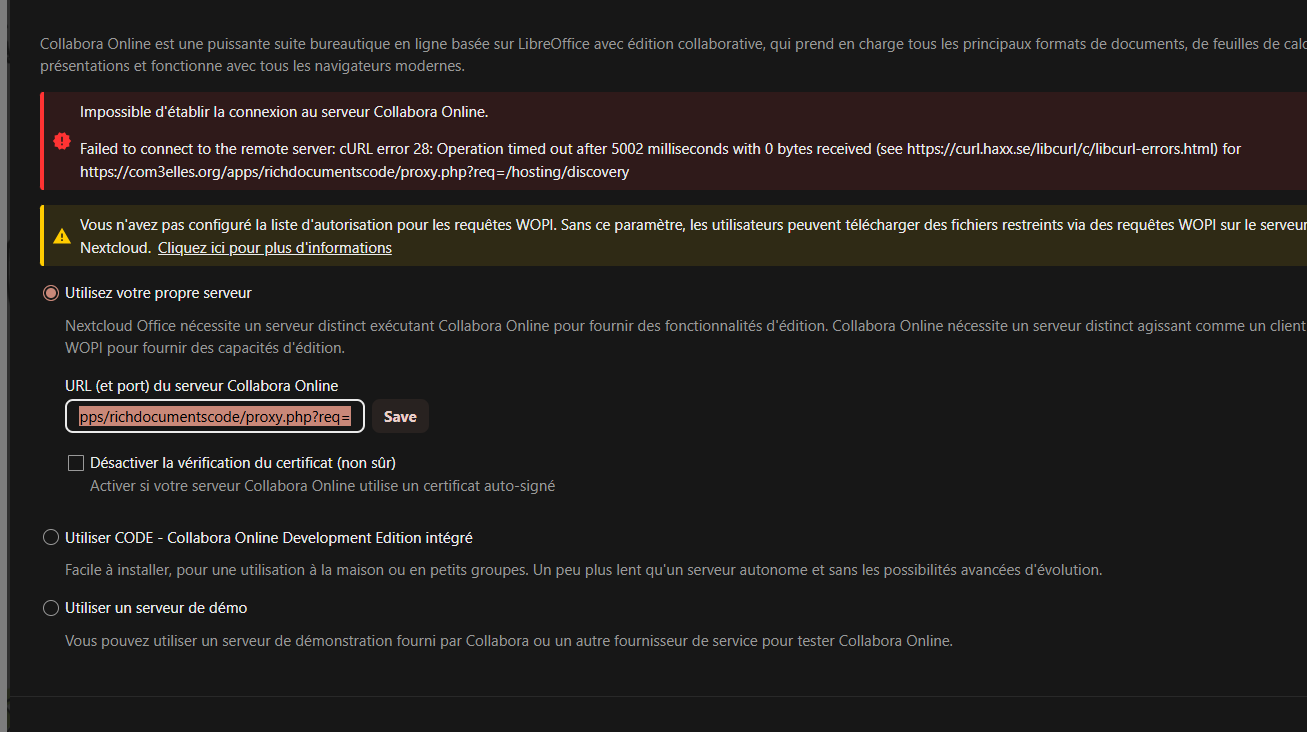Enable "Désactiver la vérification du certificat" checkbox

tap(76, 463)
